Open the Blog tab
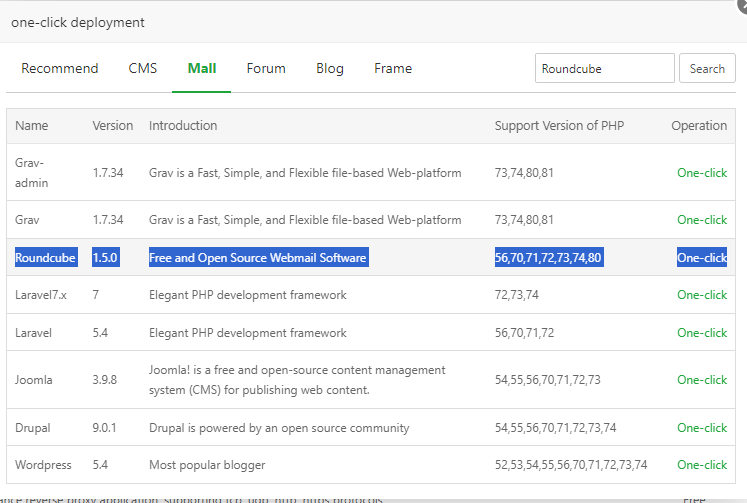747x503 pixels. tap(330, 69)
